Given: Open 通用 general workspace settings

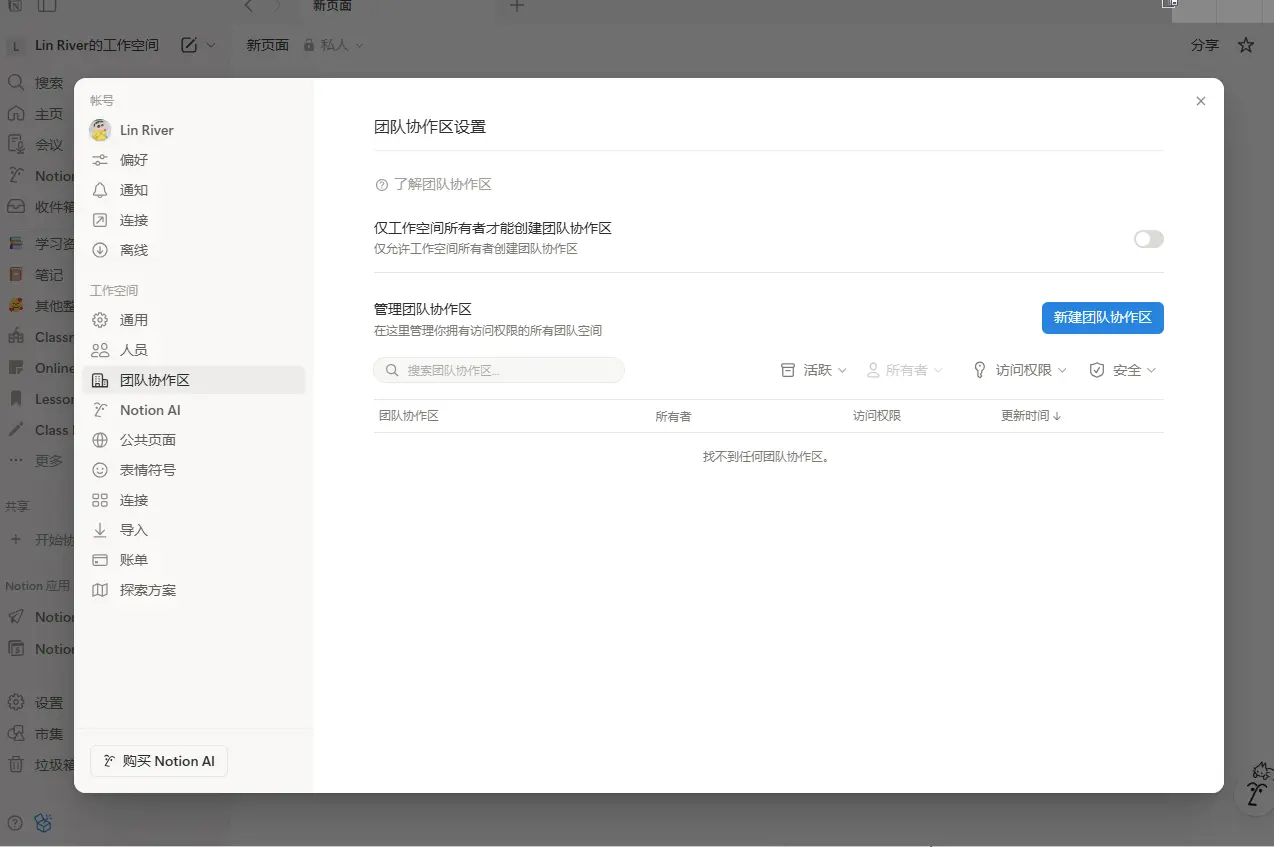Looking at the screenshot, I should (x=193, y=320).
